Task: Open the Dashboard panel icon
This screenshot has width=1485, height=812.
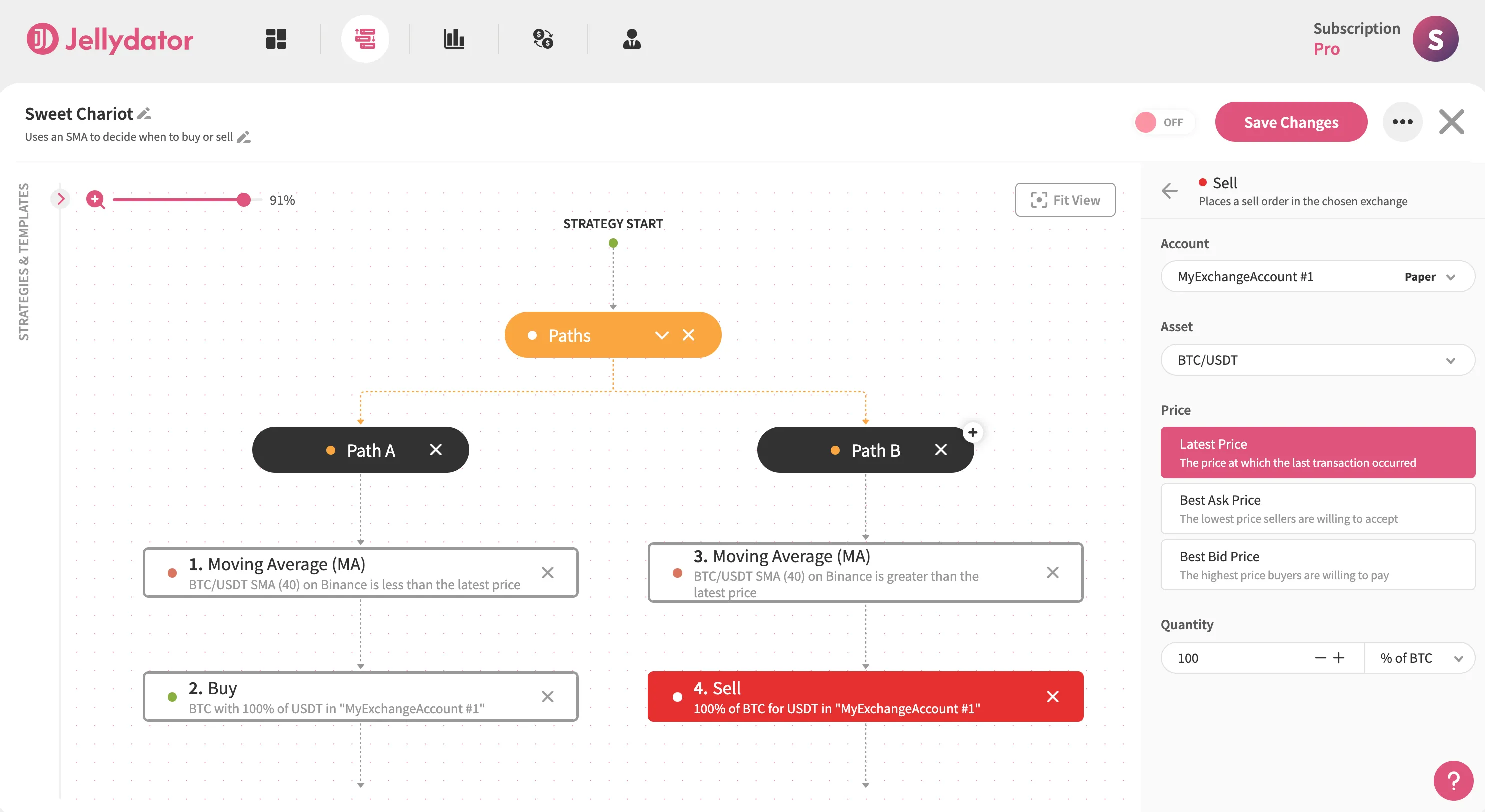Action: click(x=276, y=38)
